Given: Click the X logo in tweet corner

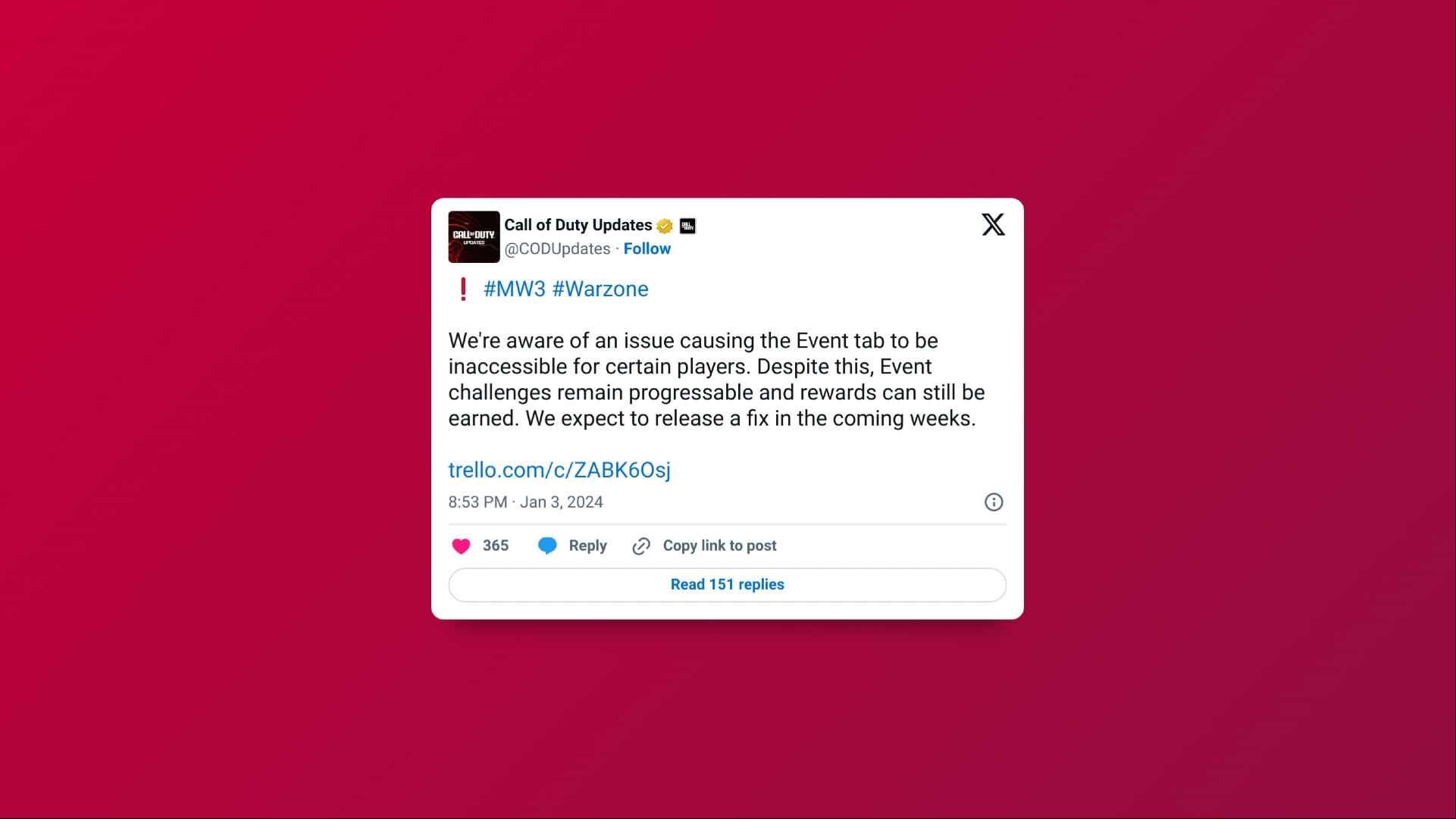Looking at the screenshot, I should (993, 224).
